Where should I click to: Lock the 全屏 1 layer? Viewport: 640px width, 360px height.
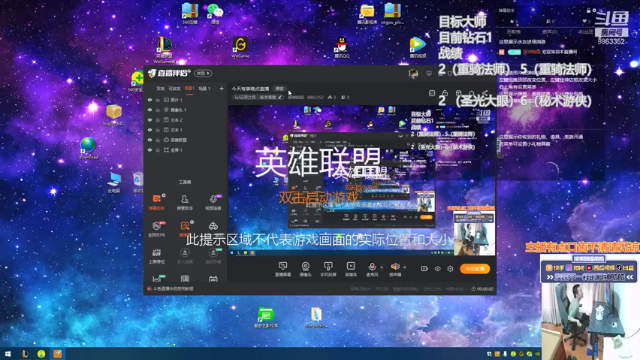pos(158,150)
